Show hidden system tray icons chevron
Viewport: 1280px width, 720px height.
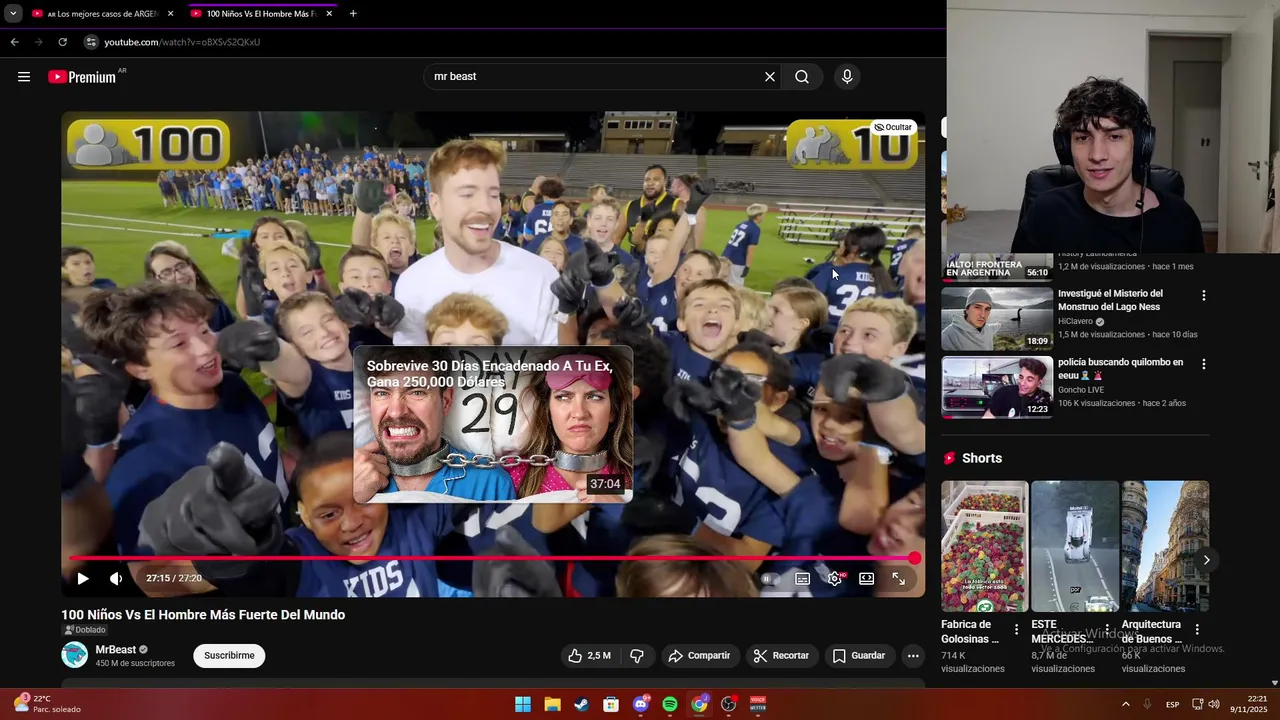tap(1125, 705)
